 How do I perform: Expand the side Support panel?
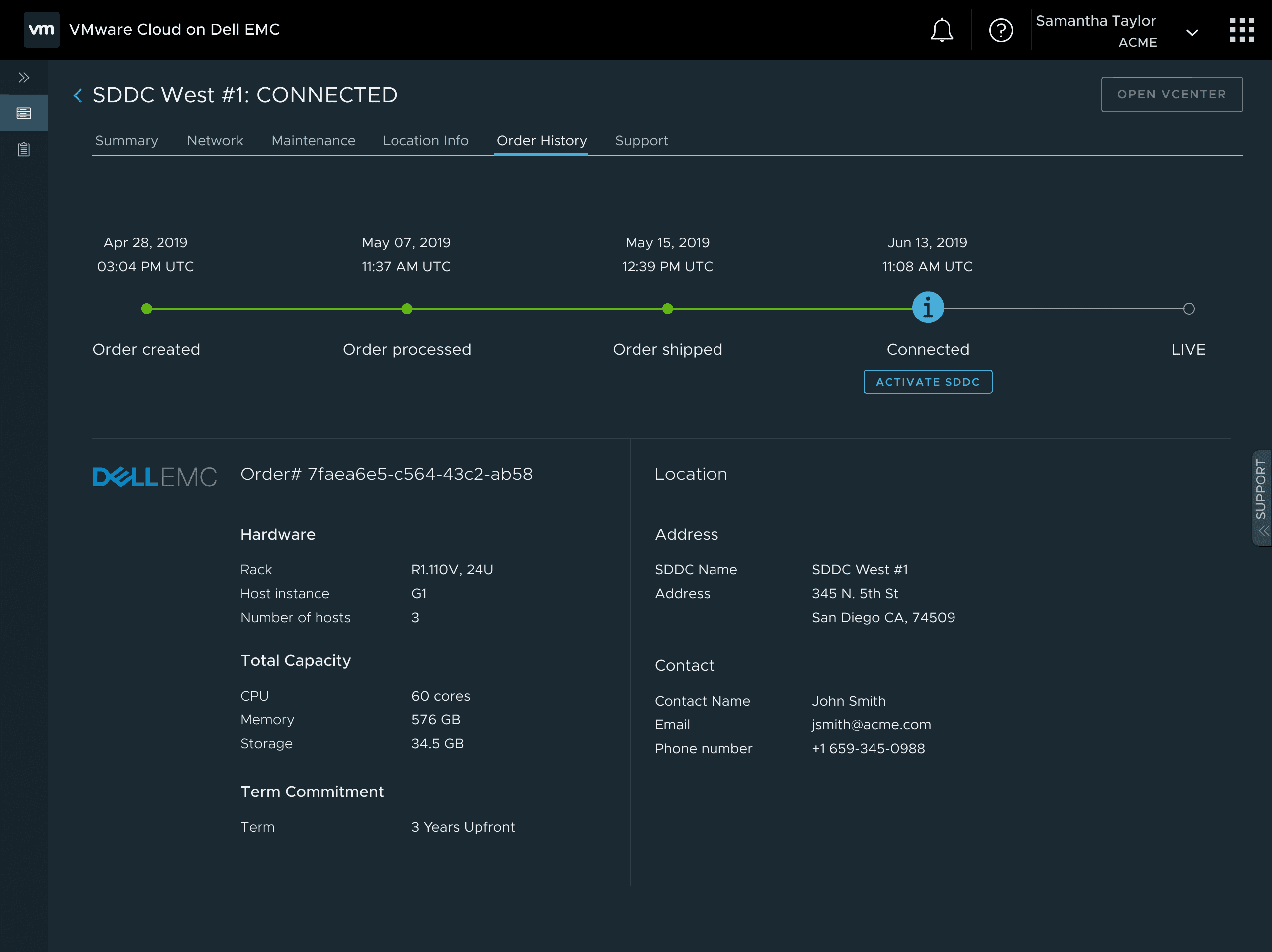click(x=1261, y=498)
